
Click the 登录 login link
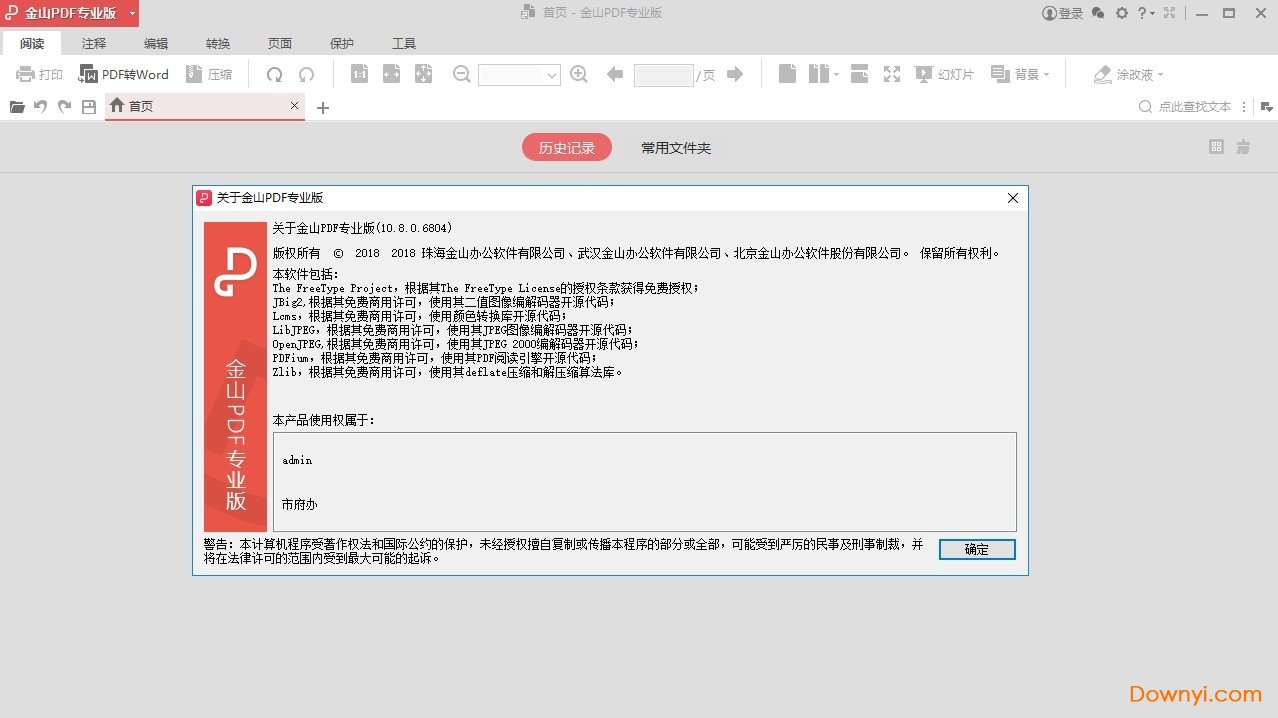point(1063,13)
